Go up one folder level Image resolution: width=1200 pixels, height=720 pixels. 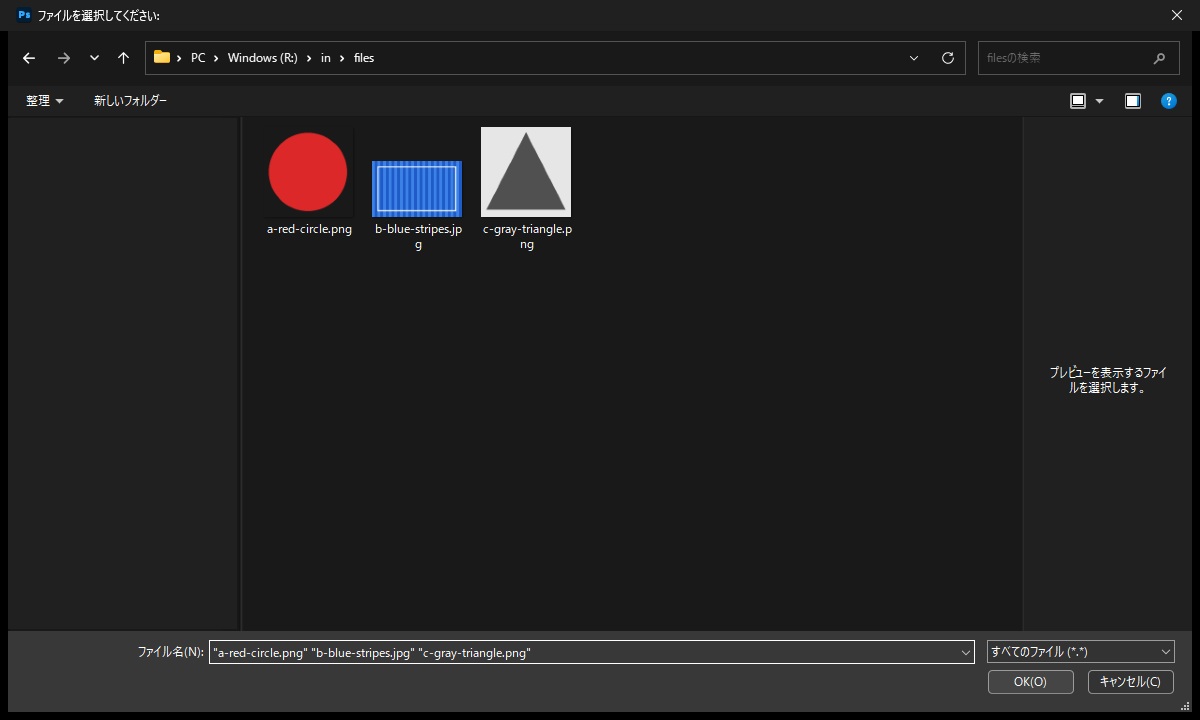[123, 58]
